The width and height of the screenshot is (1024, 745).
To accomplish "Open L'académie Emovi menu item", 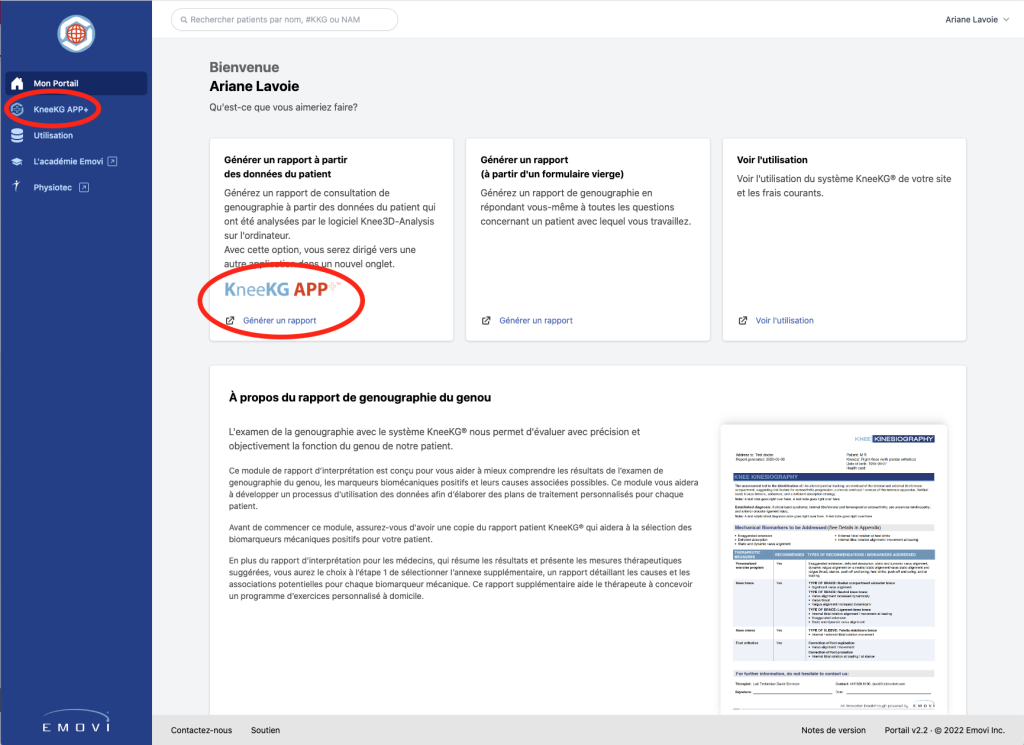I will tap(76, 161).
